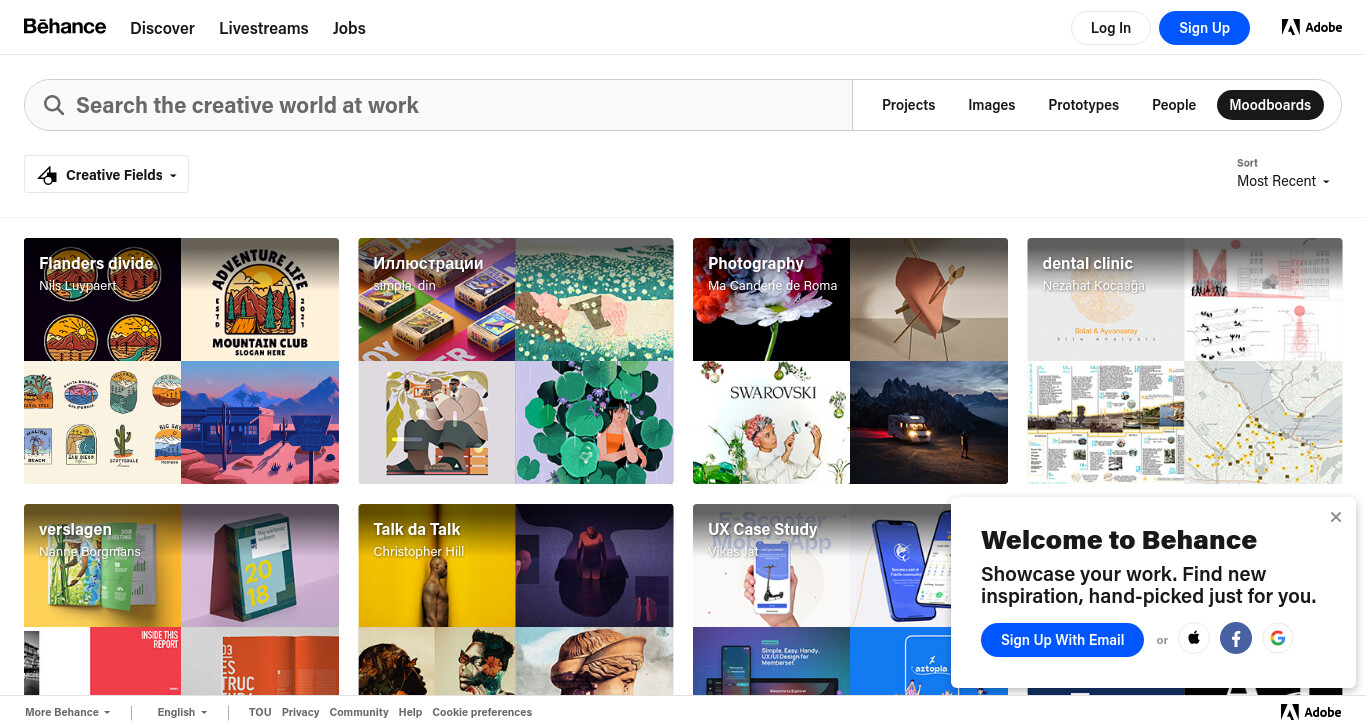The width and height of the screenshot is (1366, 728).
Task: Click the search magnifier icon
Action: coord(54,105)
